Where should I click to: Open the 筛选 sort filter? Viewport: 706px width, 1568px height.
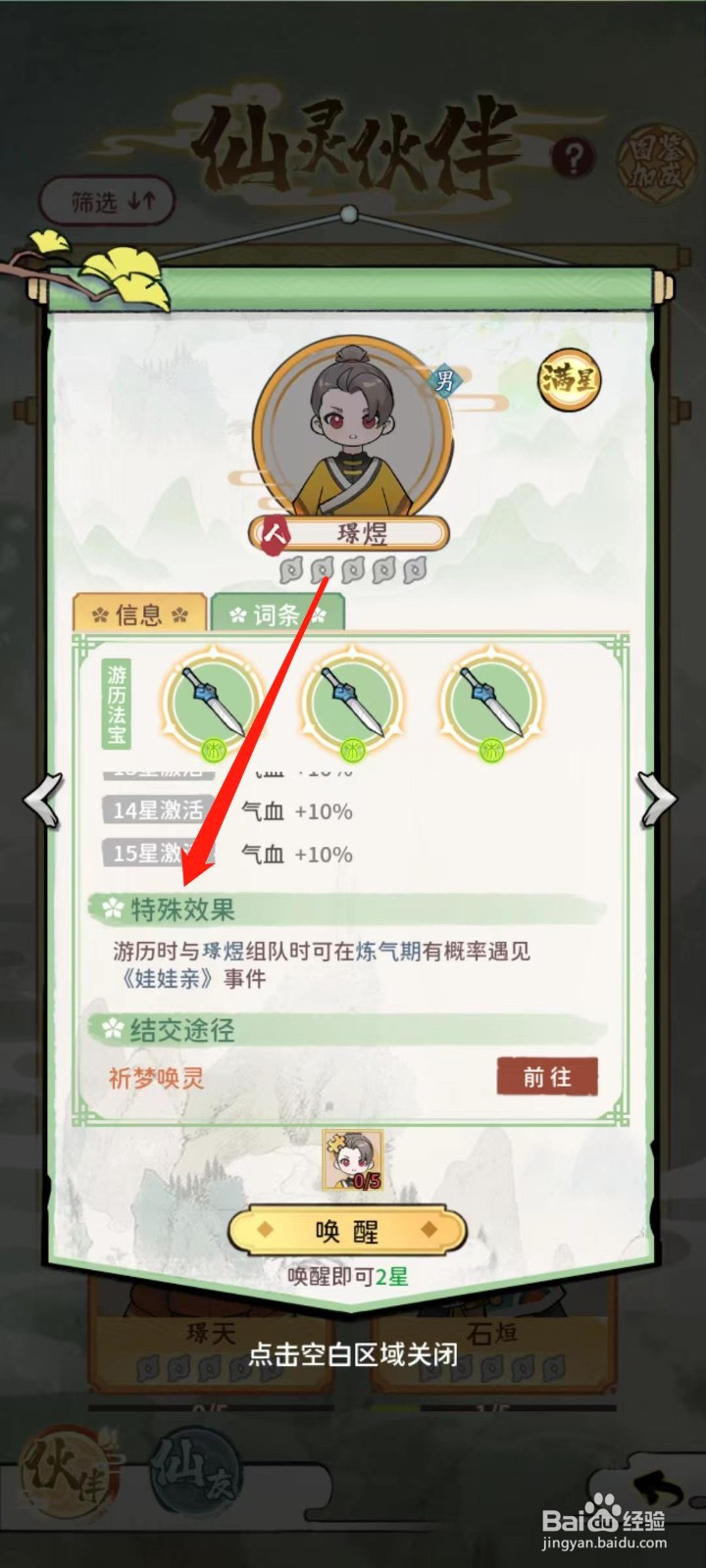(x=107, y=202)
